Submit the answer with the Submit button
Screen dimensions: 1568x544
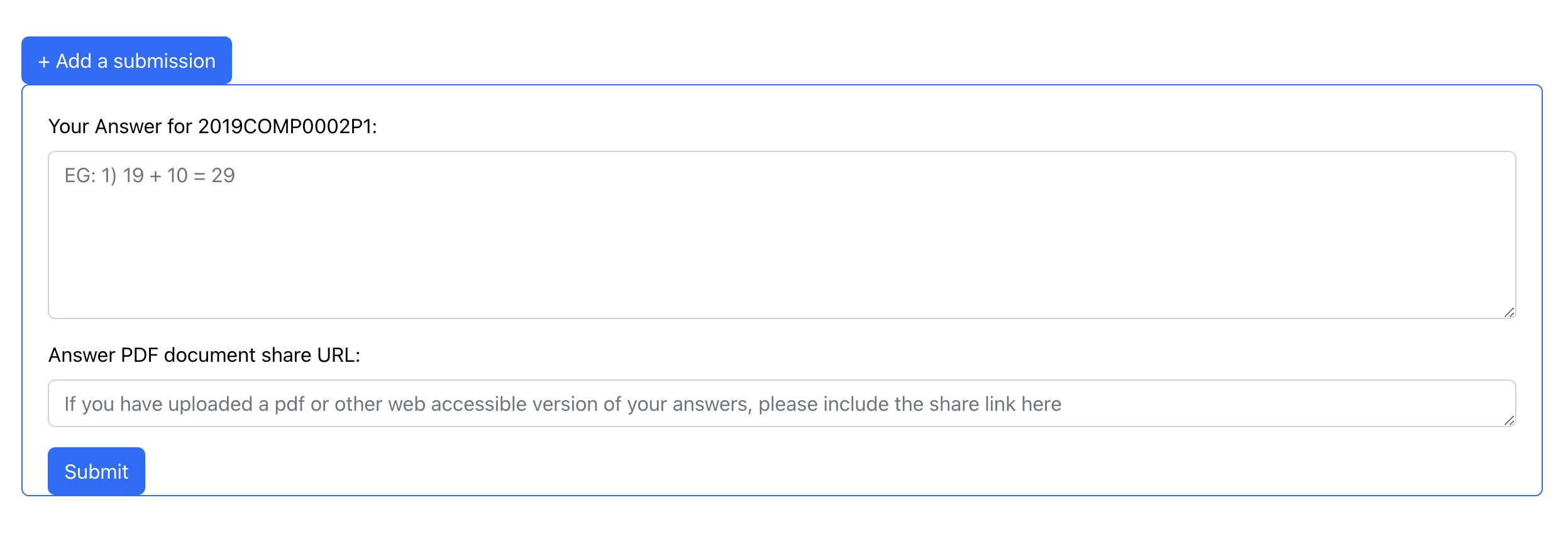pyautogui.click(x=96, y=471)
